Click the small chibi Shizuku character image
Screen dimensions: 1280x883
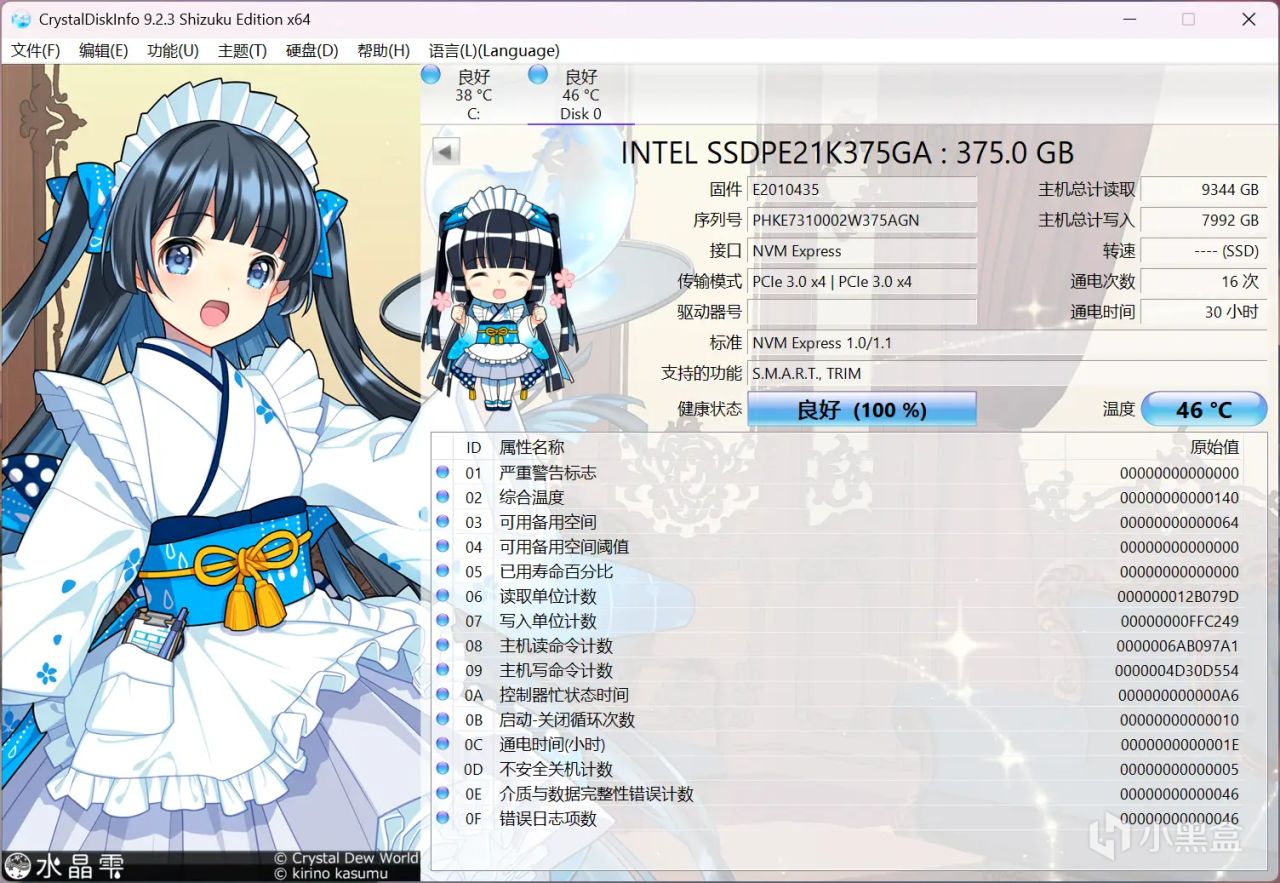pyautogui.click(x=499, y=298)
